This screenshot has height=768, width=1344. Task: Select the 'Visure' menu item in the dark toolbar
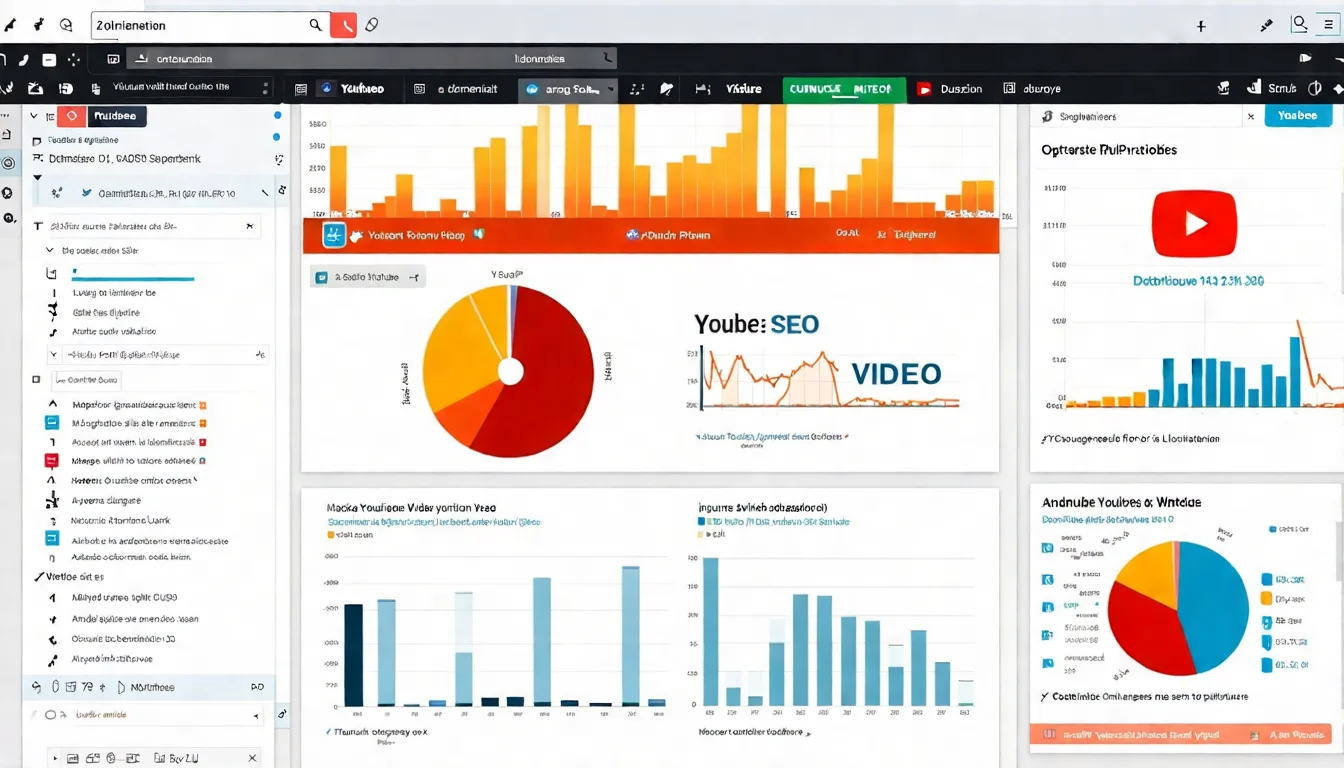point(744,88)
